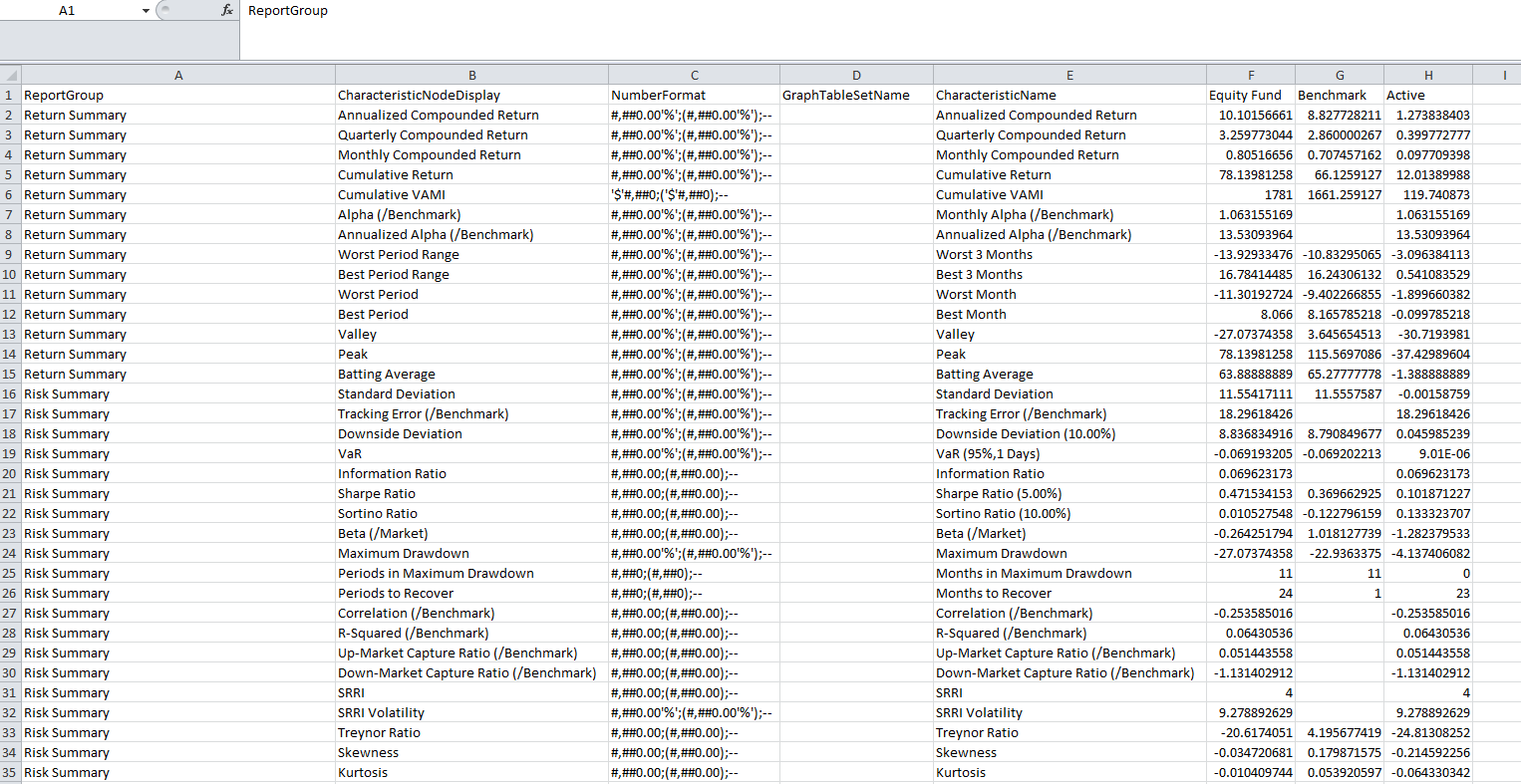Click the formula bar containing ReportGroup
Image resolution: width=1521 pixels, height=784 pixels.
(x=877, y=11)
